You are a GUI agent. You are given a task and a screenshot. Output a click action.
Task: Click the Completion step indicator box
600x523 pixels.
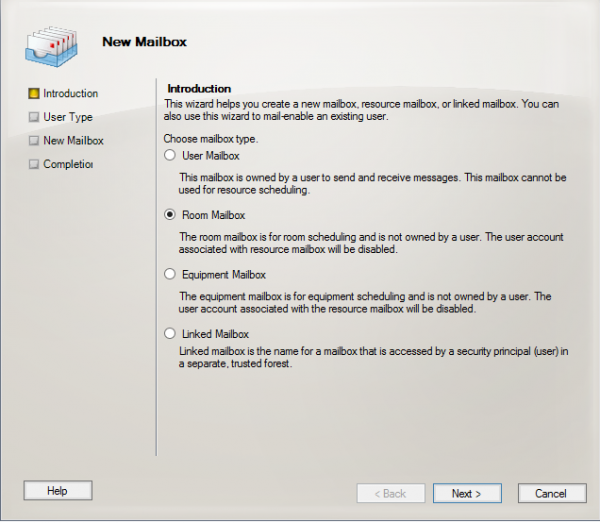click(34, 164)
